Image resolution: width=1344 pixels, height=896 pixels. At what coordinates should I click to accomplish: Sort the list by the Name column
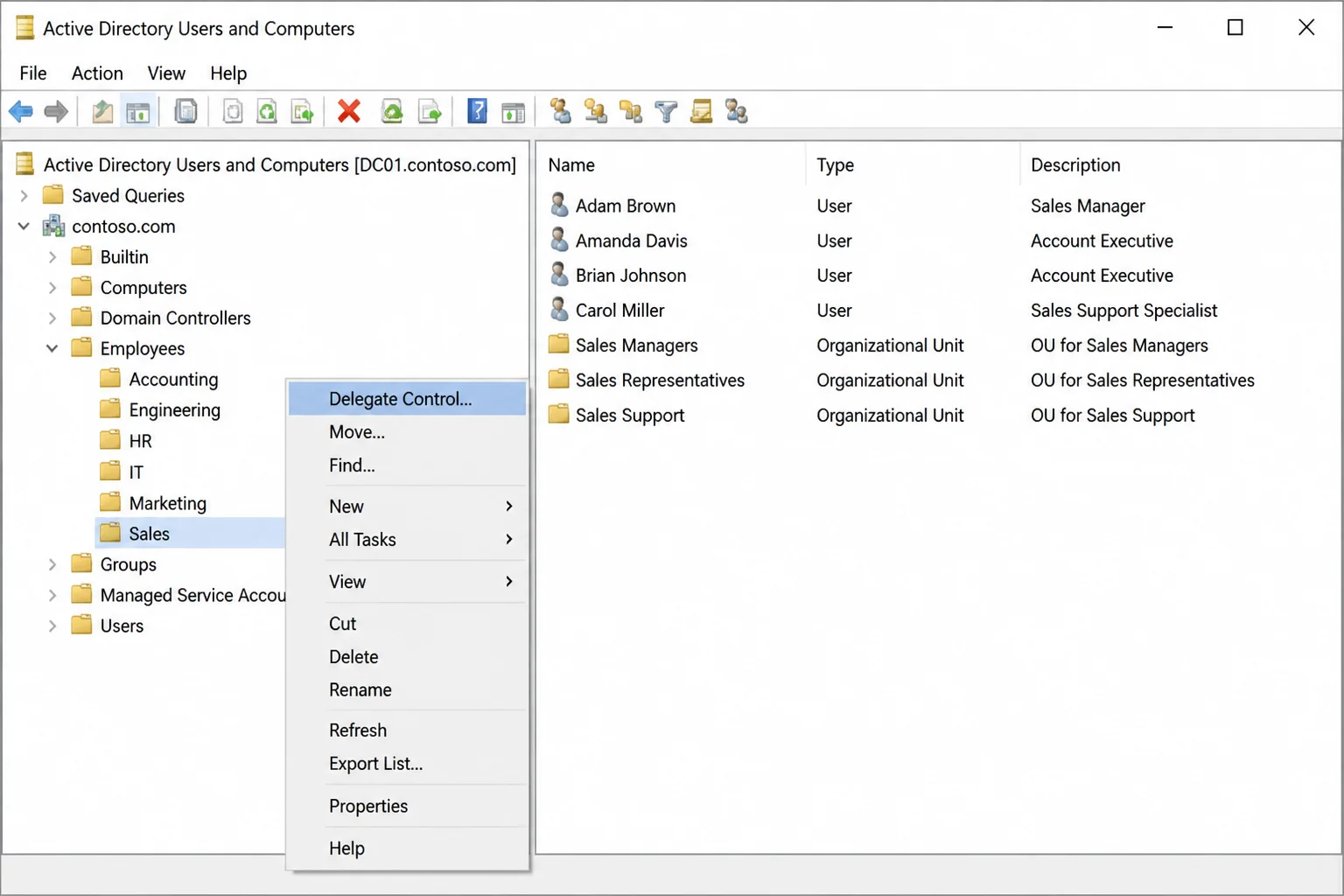pos(671,164)
